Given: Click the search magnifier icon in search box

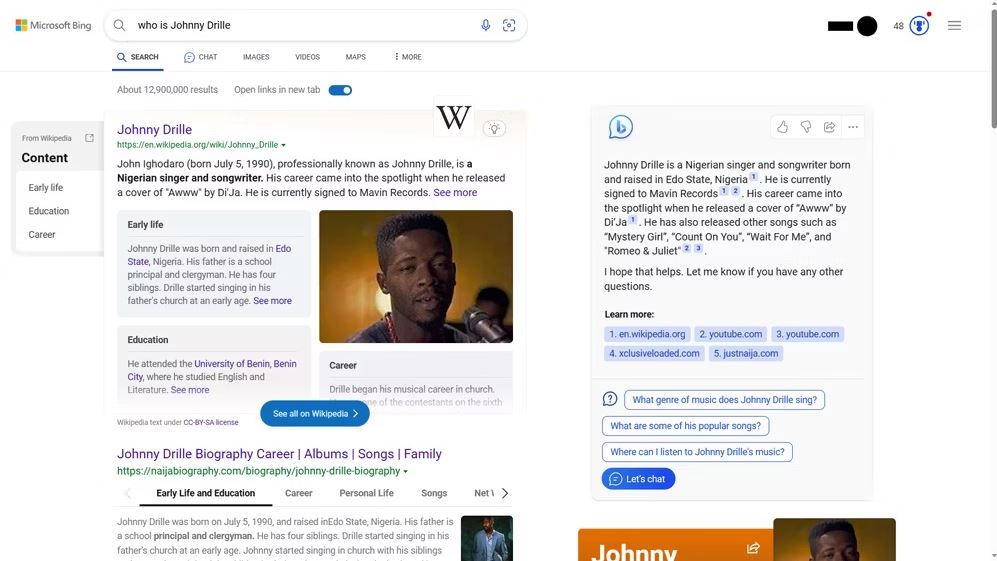Looking at the screenshot, I should tap(119, 25).
